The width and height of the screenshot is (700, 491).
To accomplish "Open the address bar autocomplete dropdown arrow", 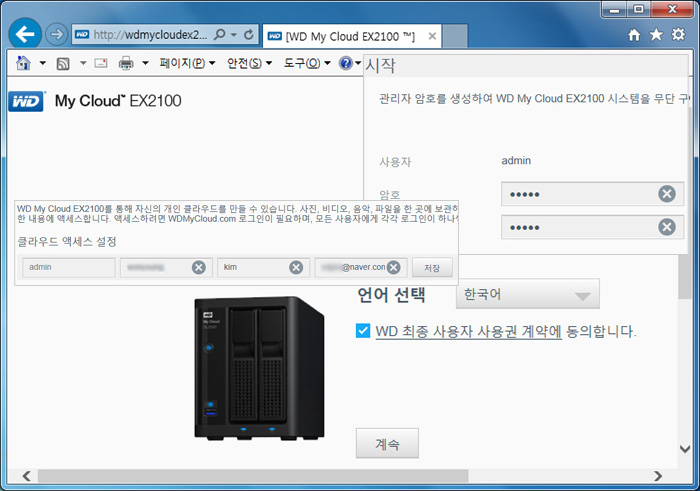I will pos(234,34).
